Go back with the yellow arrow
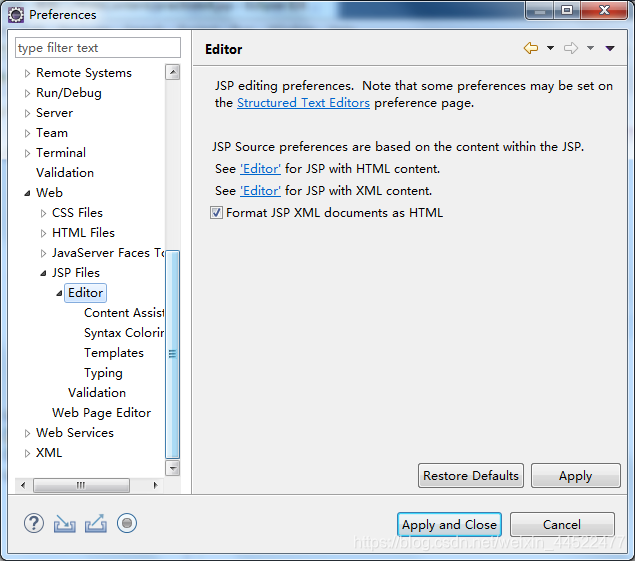635x561 pixels. [531, 48]
